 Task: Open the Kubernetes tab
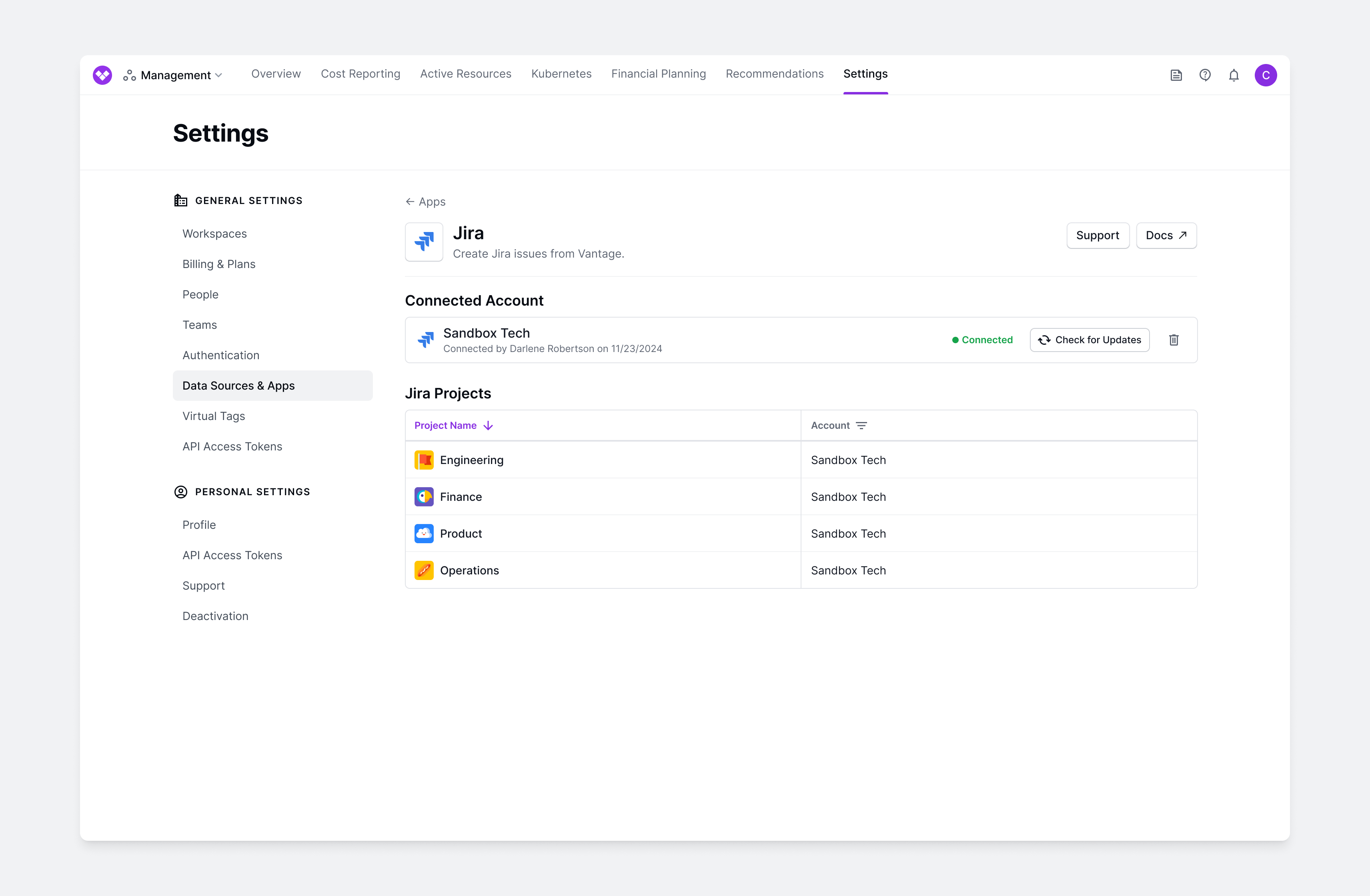click(x=561, y=74)
